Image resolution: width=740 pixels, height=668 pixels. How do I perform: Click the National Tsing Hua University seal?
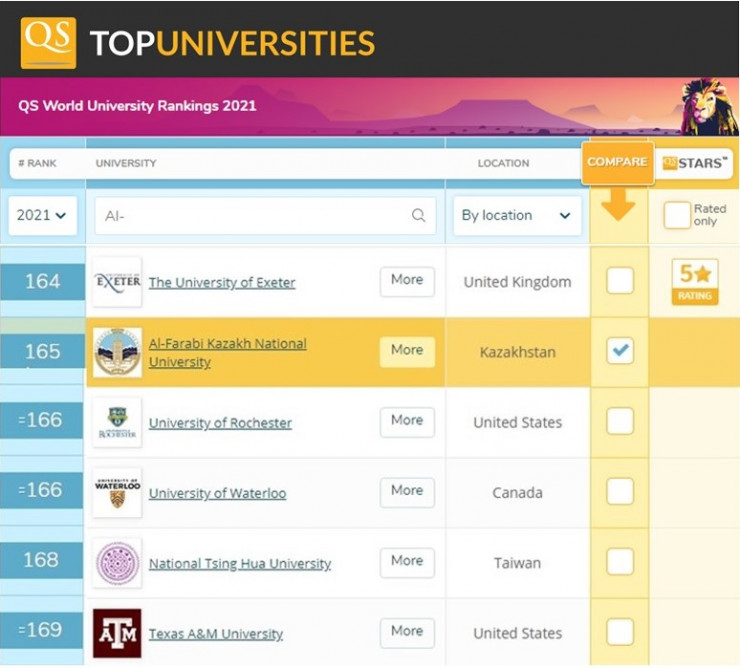point(117,562)
